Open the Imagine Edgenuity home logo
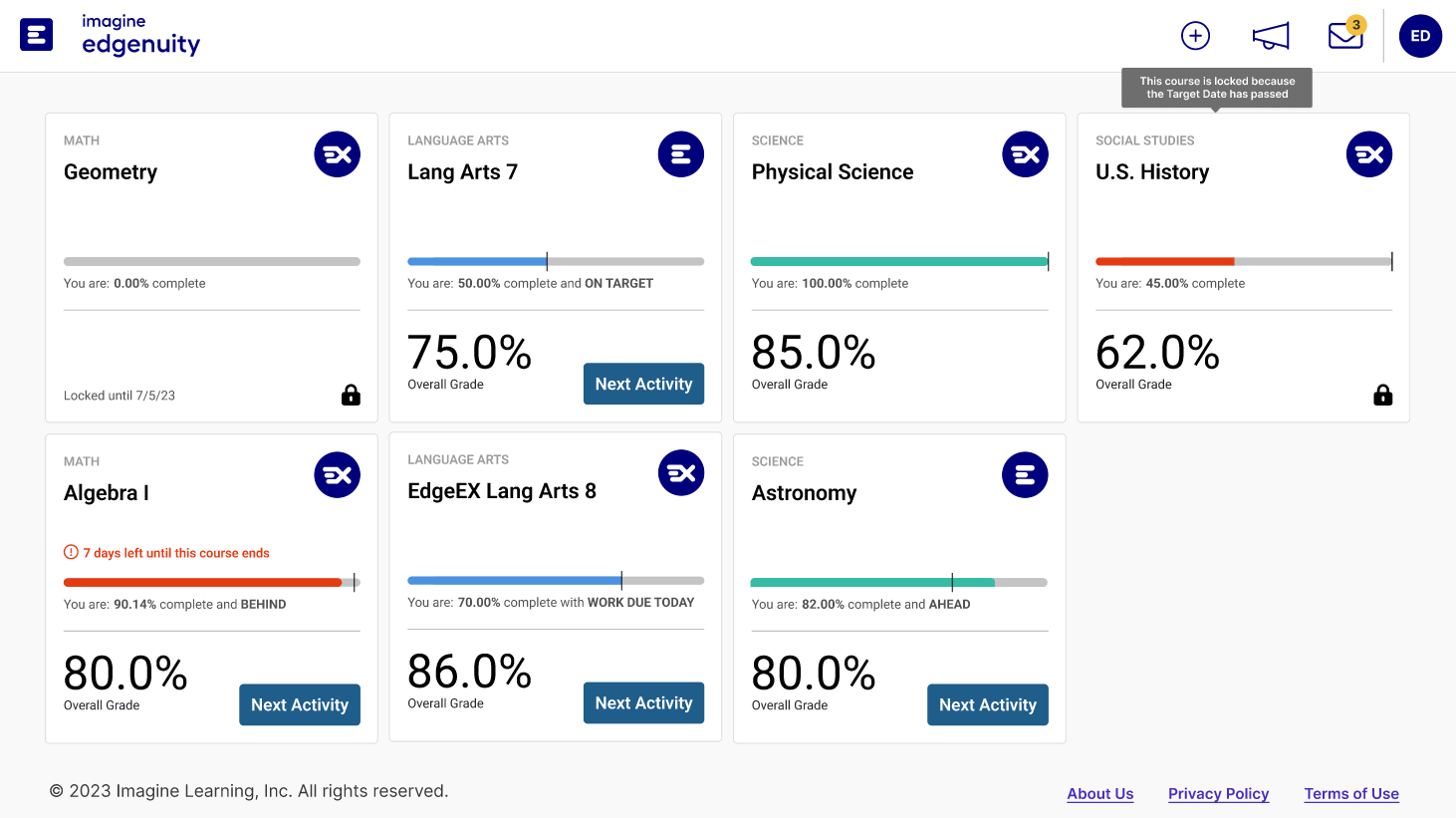This screenshot has height=818, width=1456. (110, 35)
